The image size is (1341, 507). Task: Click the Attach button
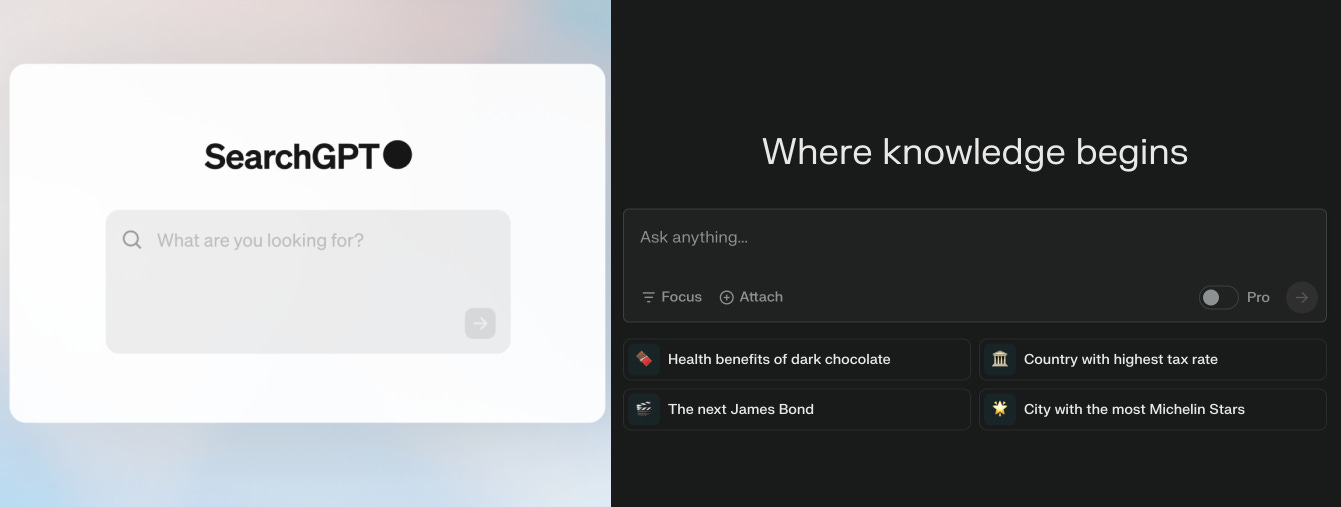click(751, 297)
